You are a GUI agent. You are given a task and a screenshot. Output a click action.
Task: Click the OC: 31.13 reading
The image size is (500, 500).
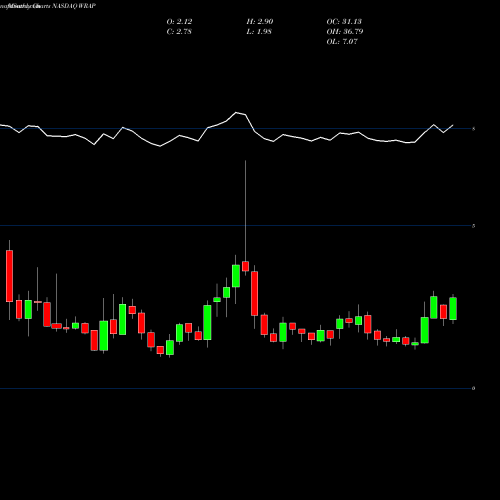click(344, 22)
